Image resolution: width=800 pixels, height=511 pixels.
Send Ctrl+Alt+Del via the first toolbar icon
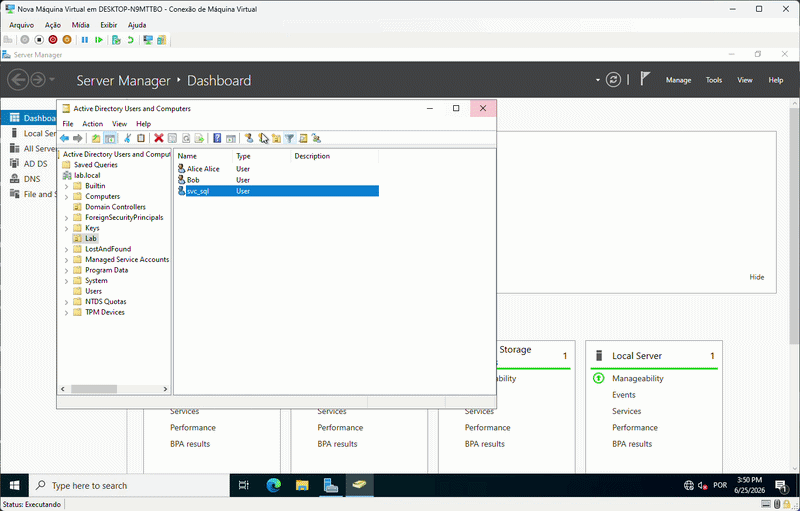[8, 40]
